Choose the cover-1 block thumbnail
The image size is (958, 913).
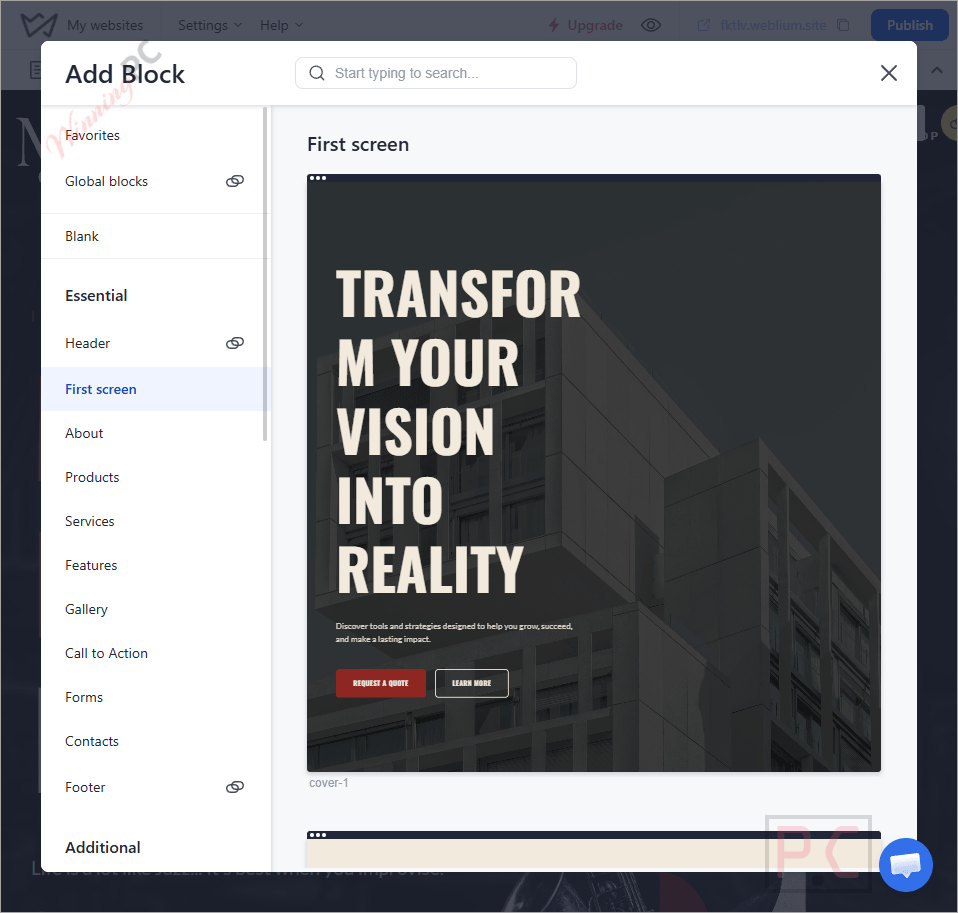pyautogui.click(x=594, y=473)
